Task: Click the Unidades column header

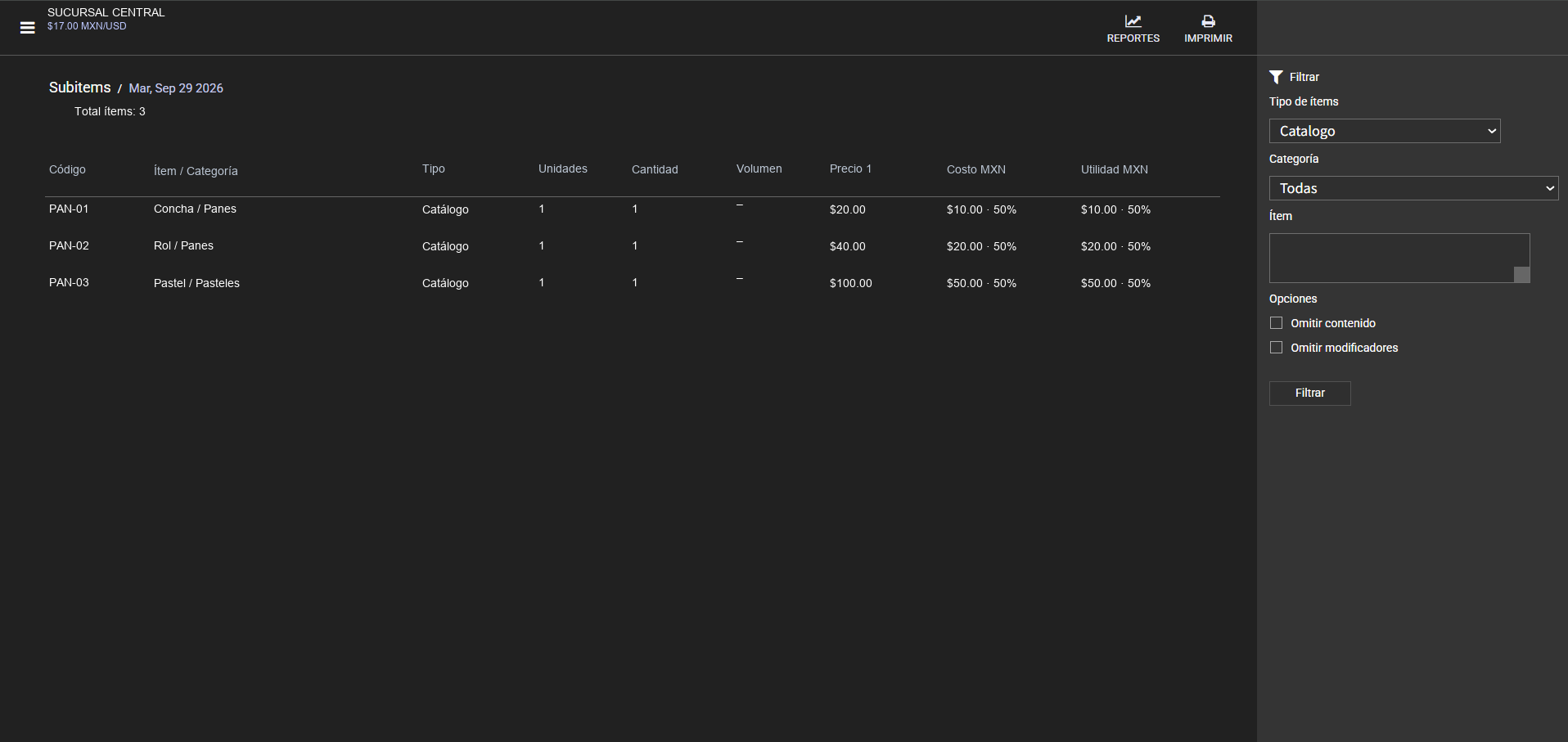Action: coord(563,169)
